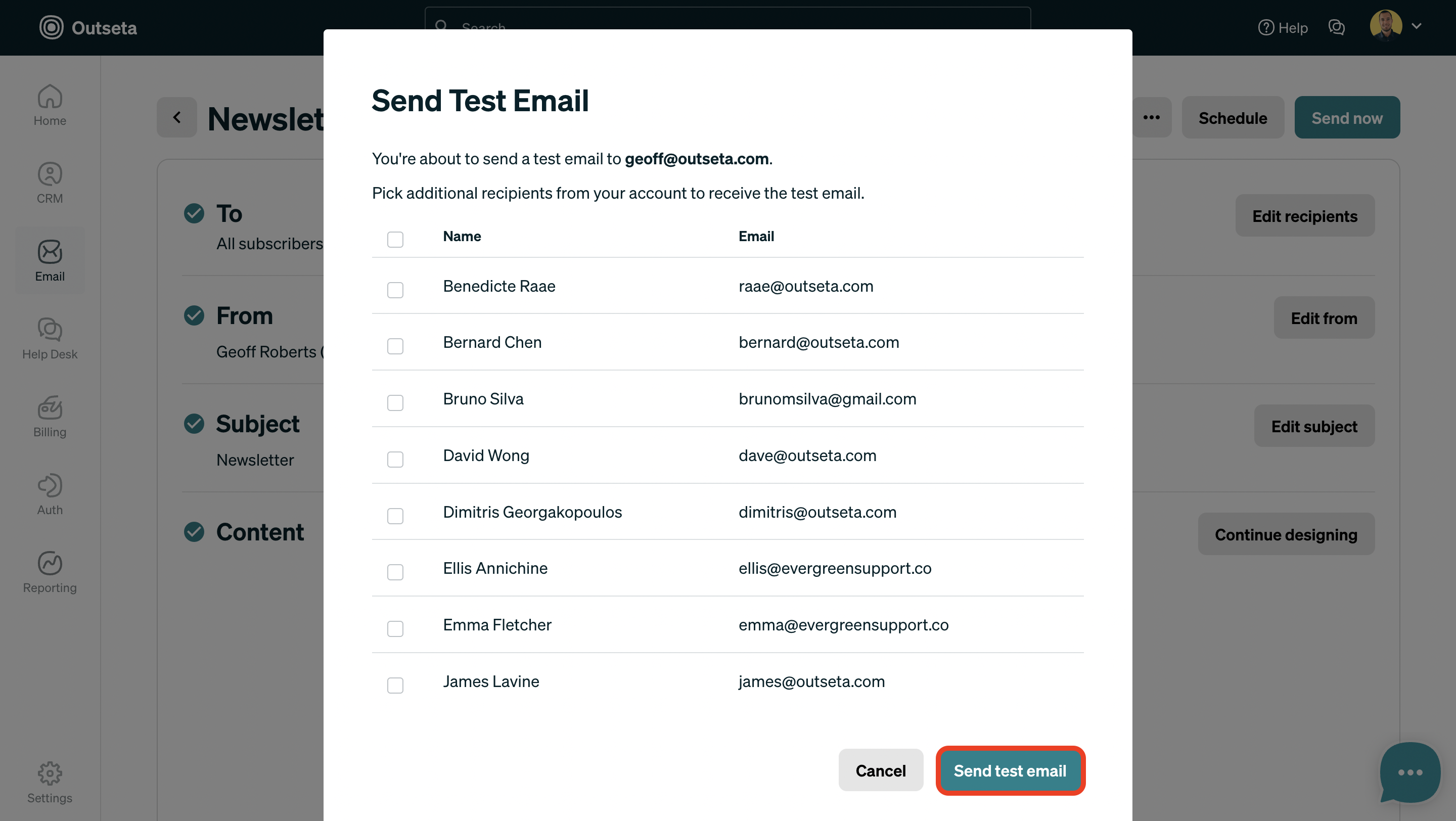This screenshot has width=1456, height=821.
Task: Click the Cancel button
Action: pyautogui.click(x=881, y=771)
